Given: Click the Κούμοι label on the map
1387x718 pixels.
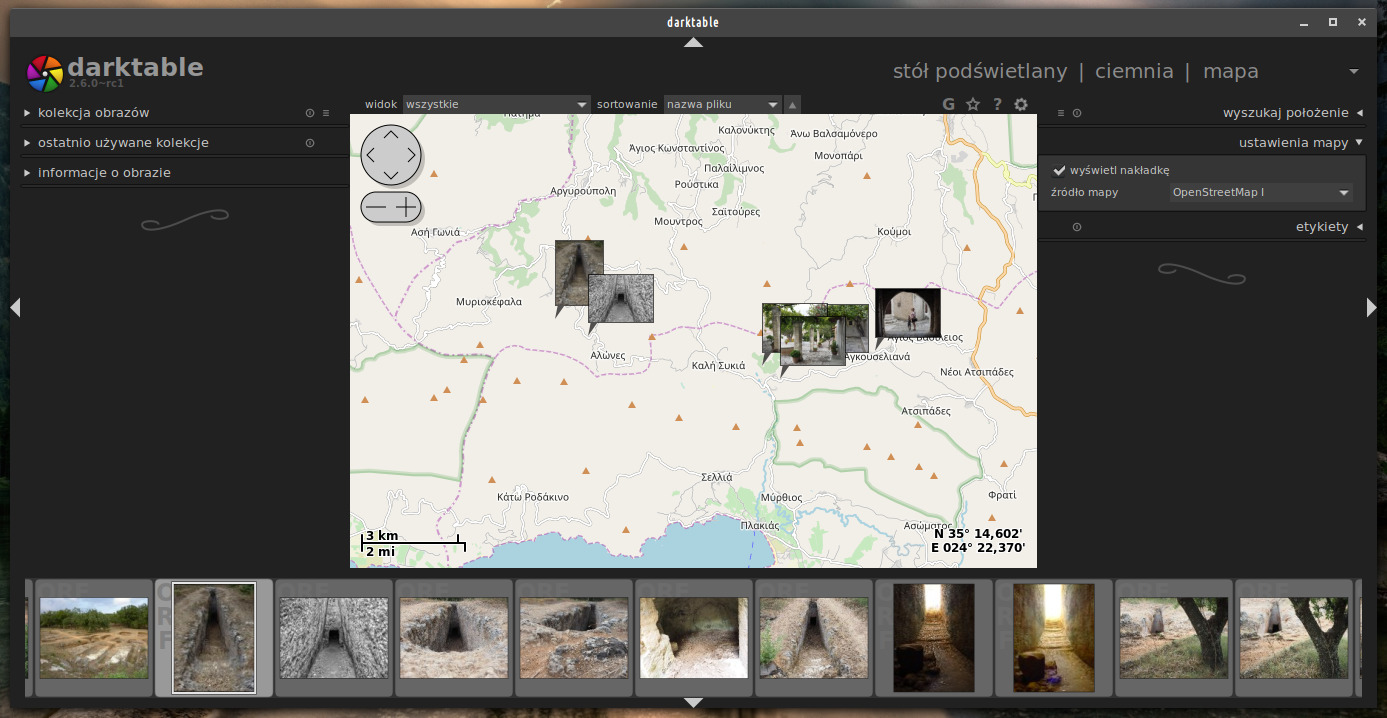Looking at the screenshot, I should coord(895,232).
